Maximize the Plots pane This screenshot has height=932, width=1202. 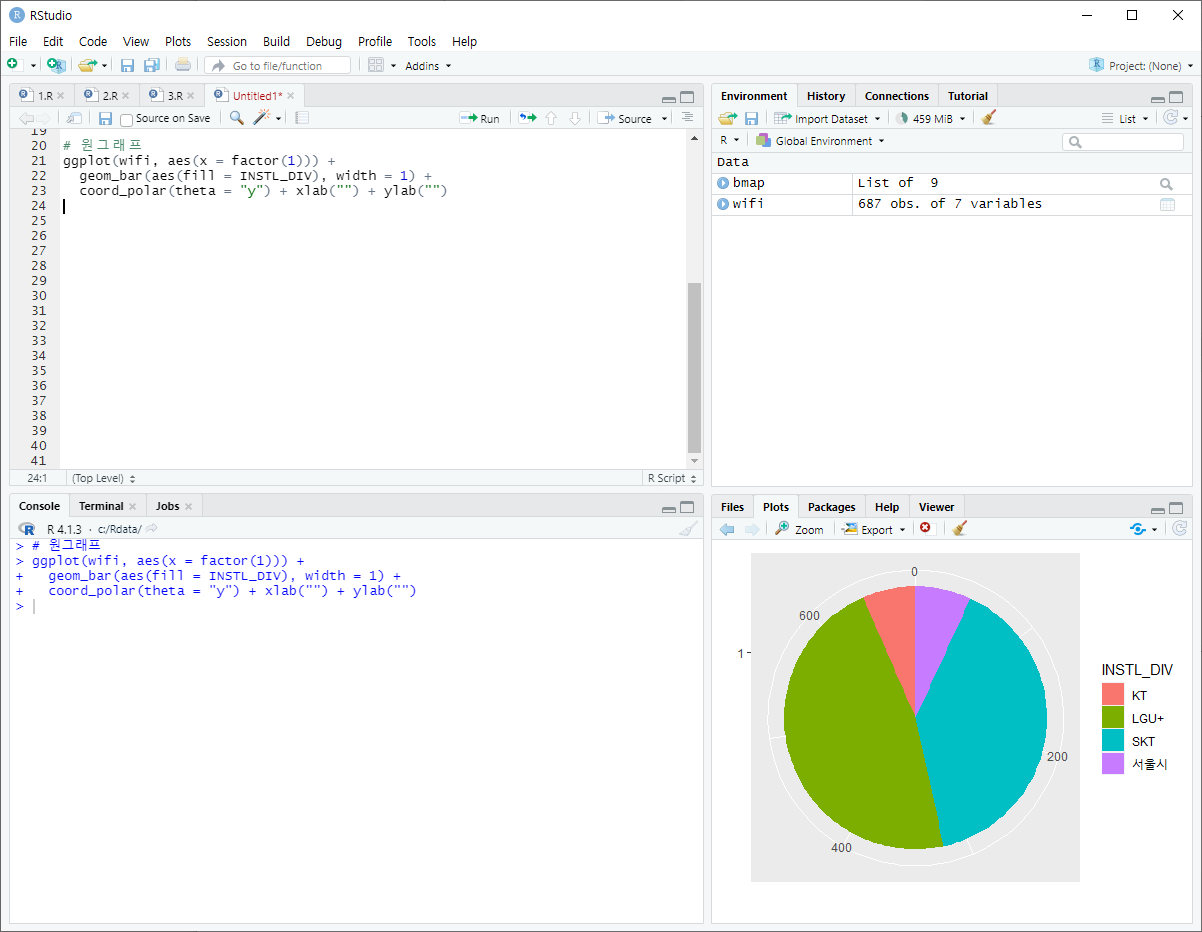click(1176, 508)
